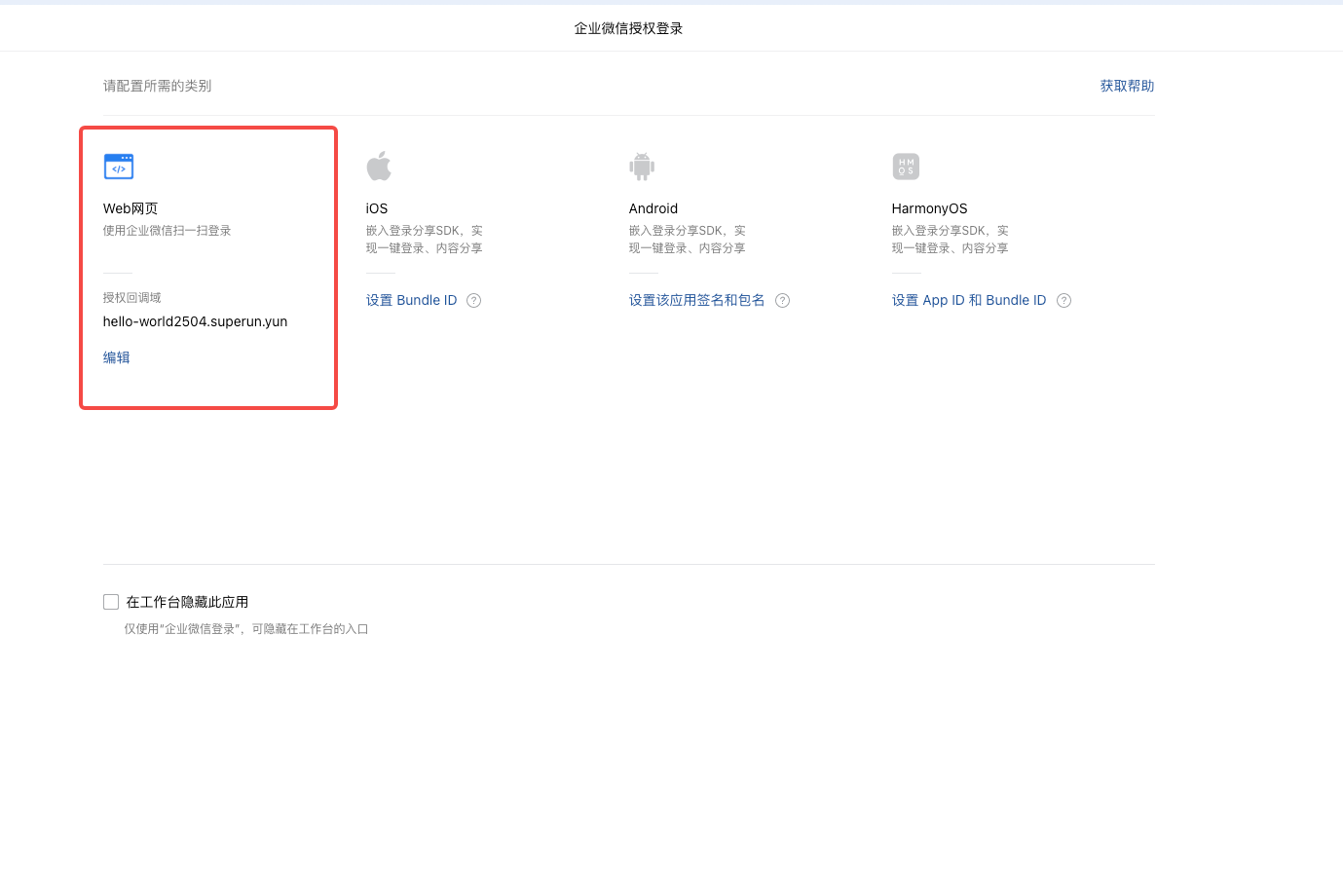Click the Android robot icon
The width and height of the screenshot is (1343, 896).
coord(642,167)
